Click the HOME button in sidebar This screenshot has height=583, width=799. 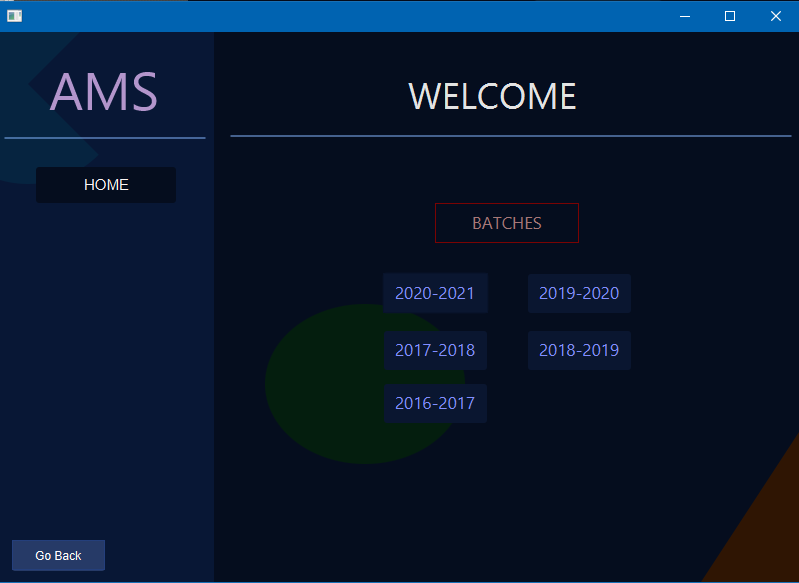pos(106,184)
